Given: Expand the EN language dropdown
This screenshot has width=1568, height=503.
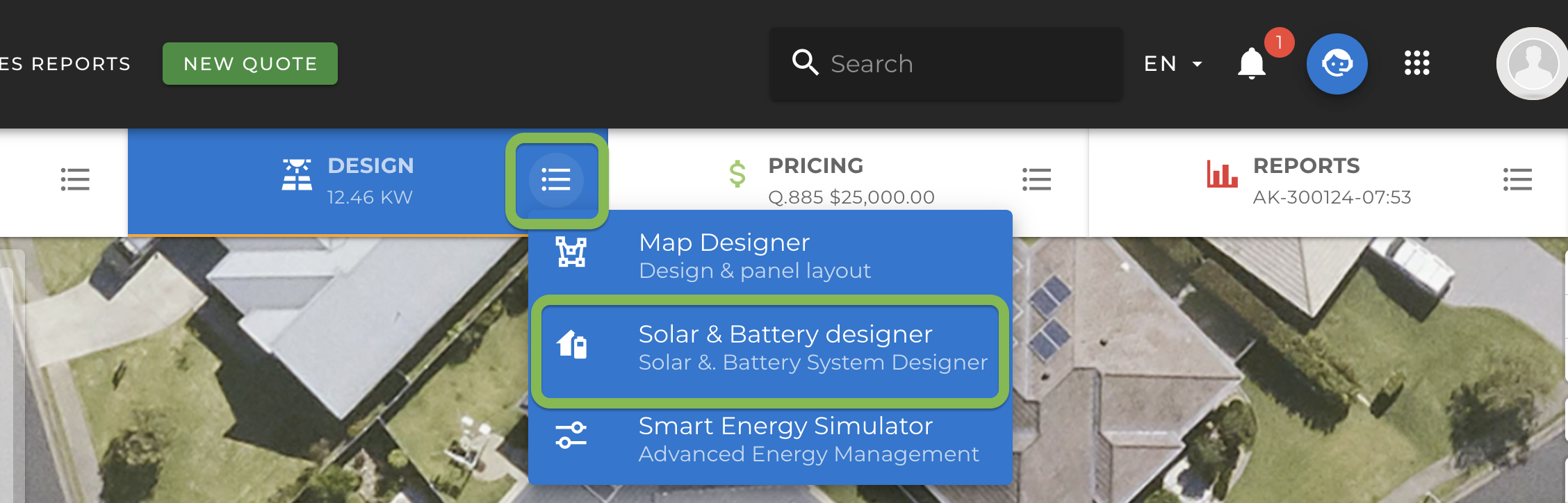Looking at the screenshot, I should (1173, 64).
